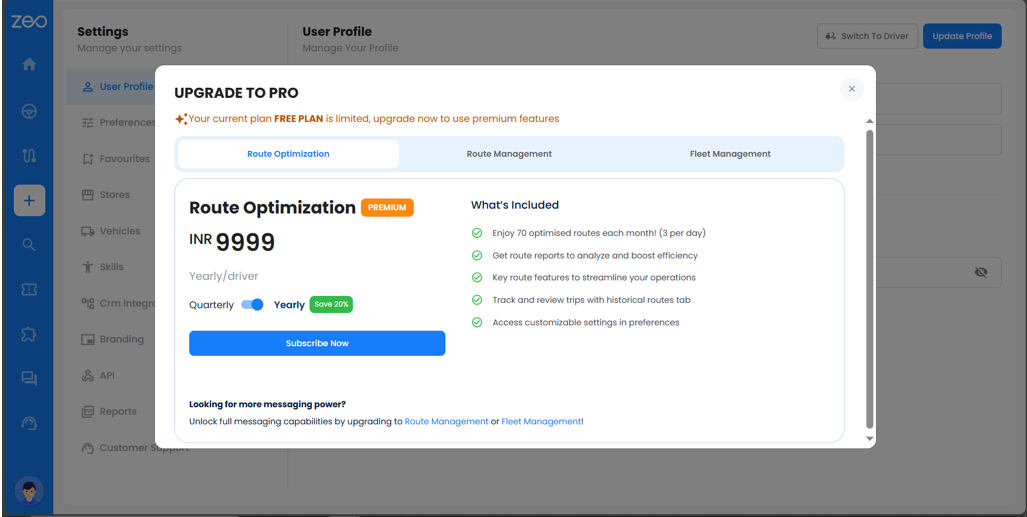The height and width of the screenshot is (517, 1027).
Task: Toggle Quarterly/Yearly billing switch
Action: point(253,305)
